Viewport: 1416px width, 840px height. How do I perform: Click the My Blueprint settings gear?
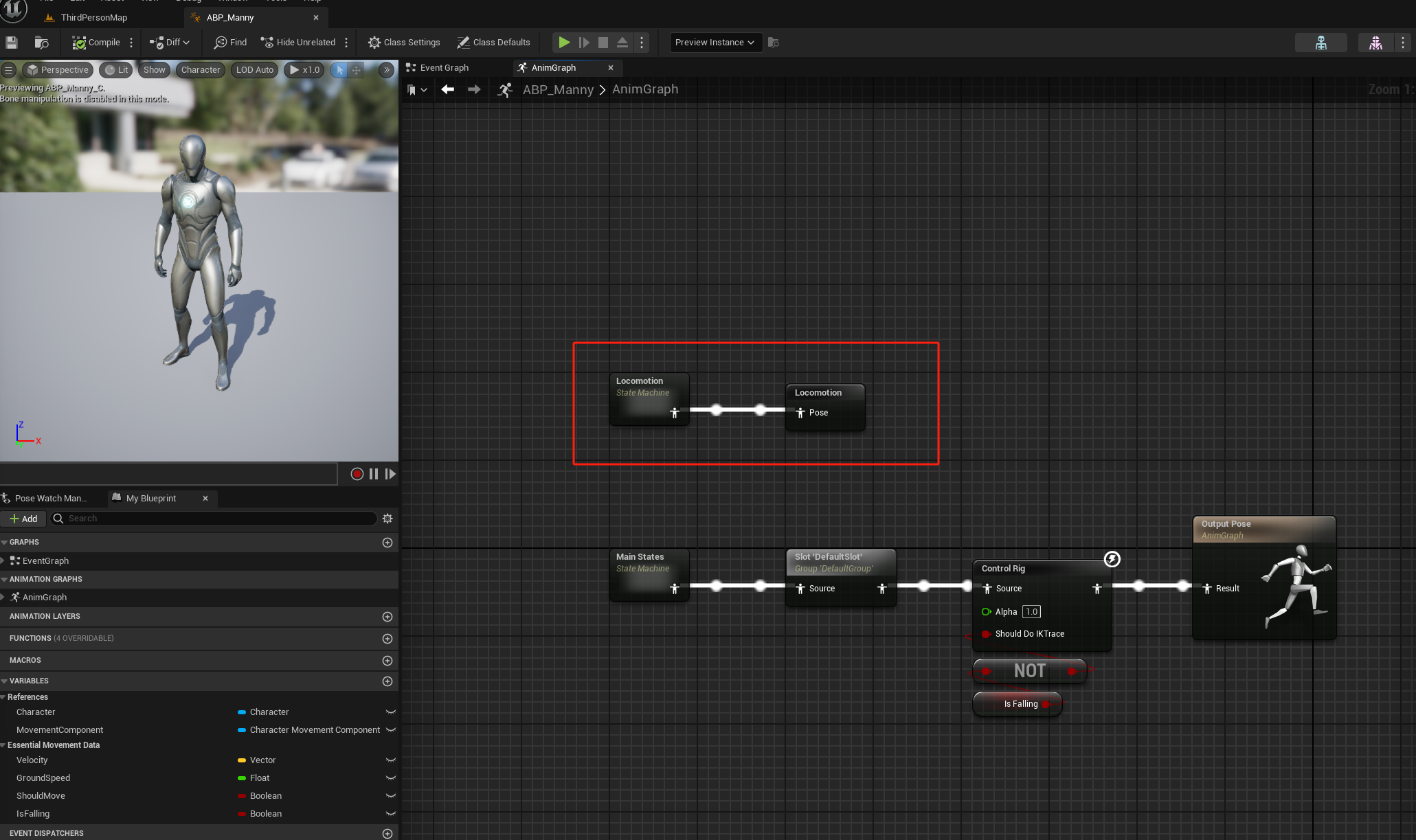point(387,519)
